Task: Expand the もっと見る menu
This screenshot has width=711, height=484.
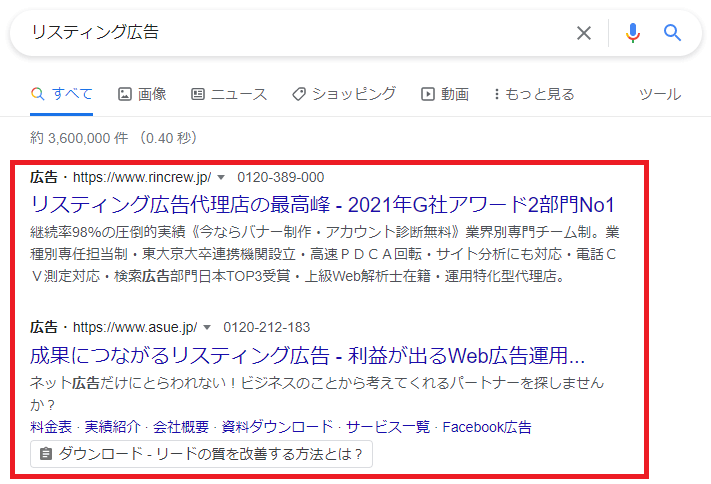Action: (x=534, y=94)
